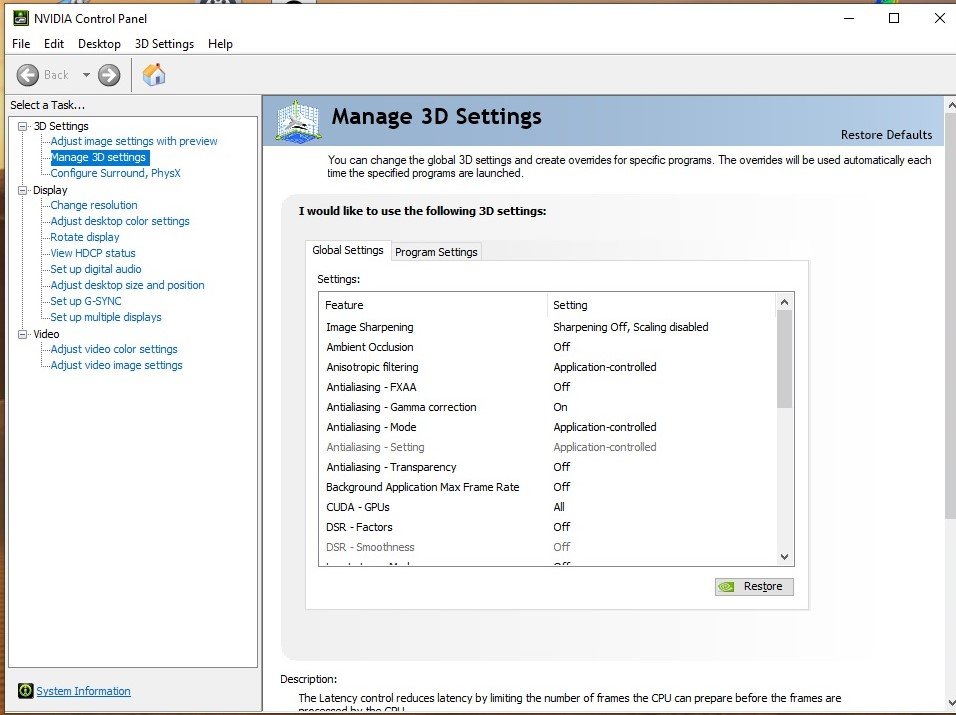Click the NVIDIA Control Panel title bar icon
This screenshot has height=715, width=956.
click(21, 18)
